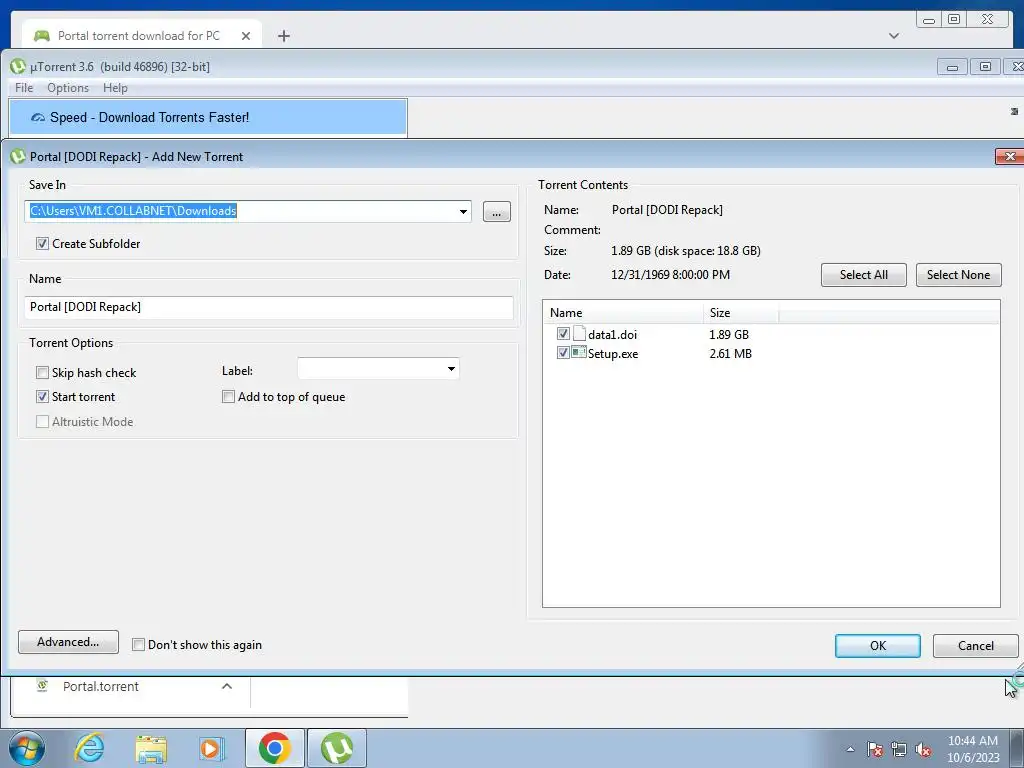Screen dimensions: 1024x768
Task: Click the uTorrent logo in main title bar
Action: pyautogui.click(x=18, y=66)
